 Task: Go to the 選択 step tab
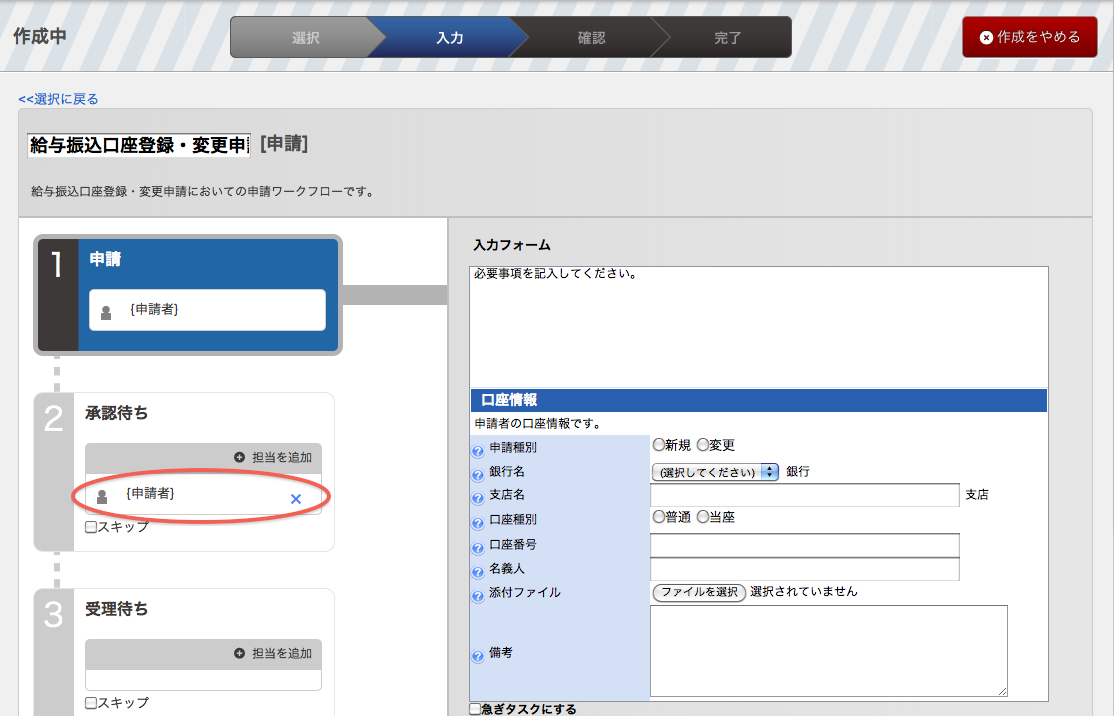coord(305,38)
